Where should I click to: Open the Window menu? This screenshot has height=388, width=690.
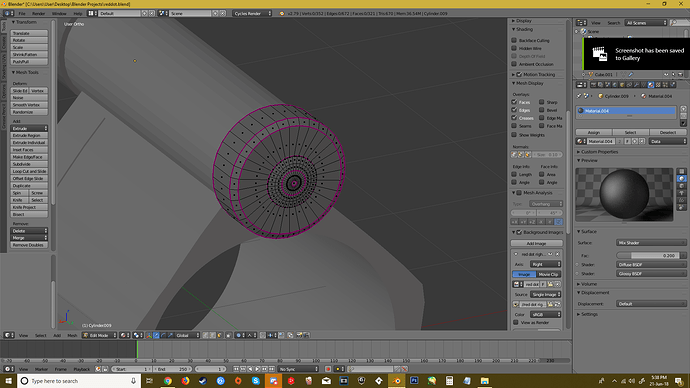tap(59, 14)
